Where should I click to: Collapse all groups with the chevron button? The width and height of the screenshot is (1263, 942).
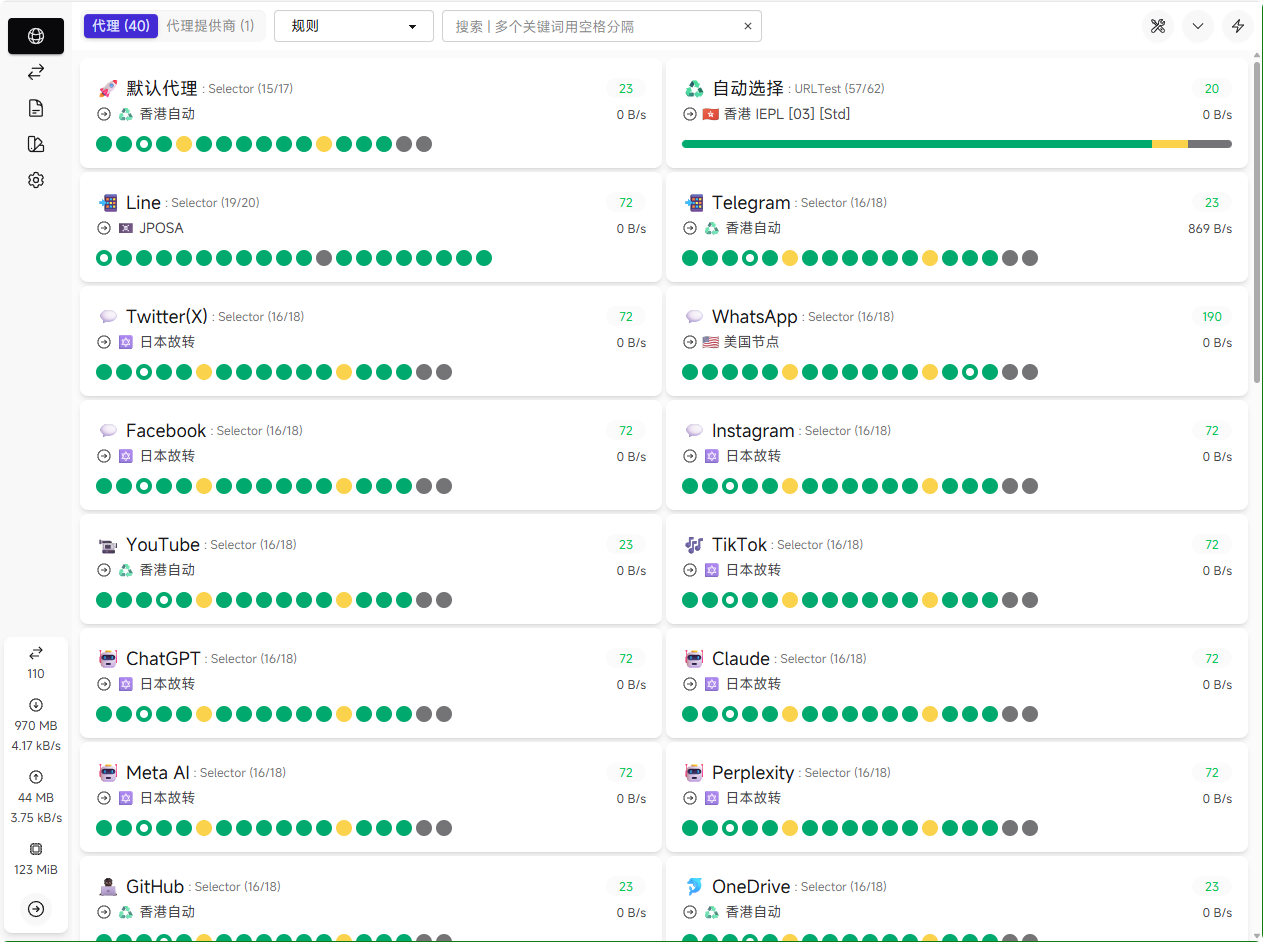coord(1198,26)
